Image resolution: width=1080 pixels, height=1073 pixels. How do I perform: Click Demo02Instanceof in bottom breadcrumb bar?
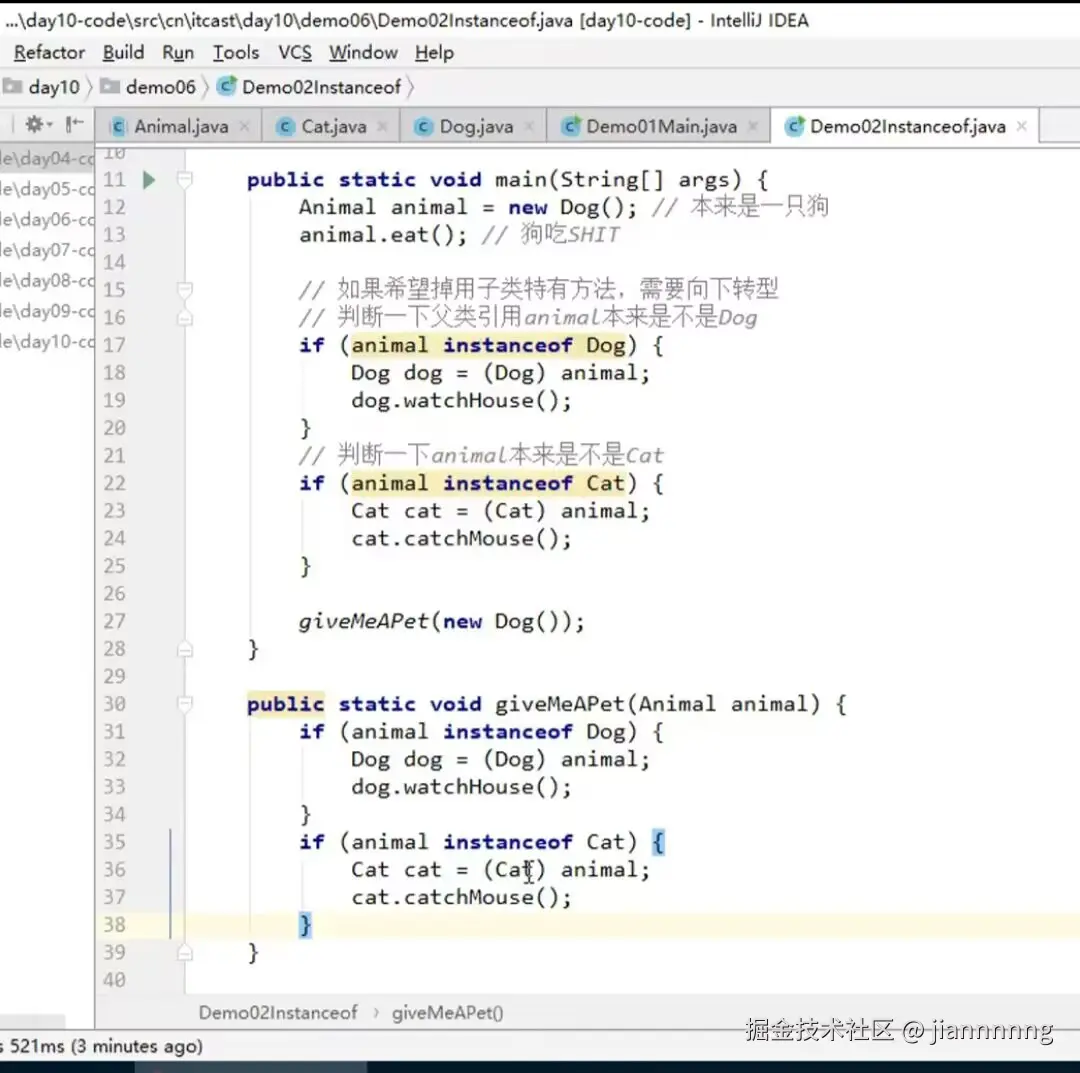(x=278, y=1012)
